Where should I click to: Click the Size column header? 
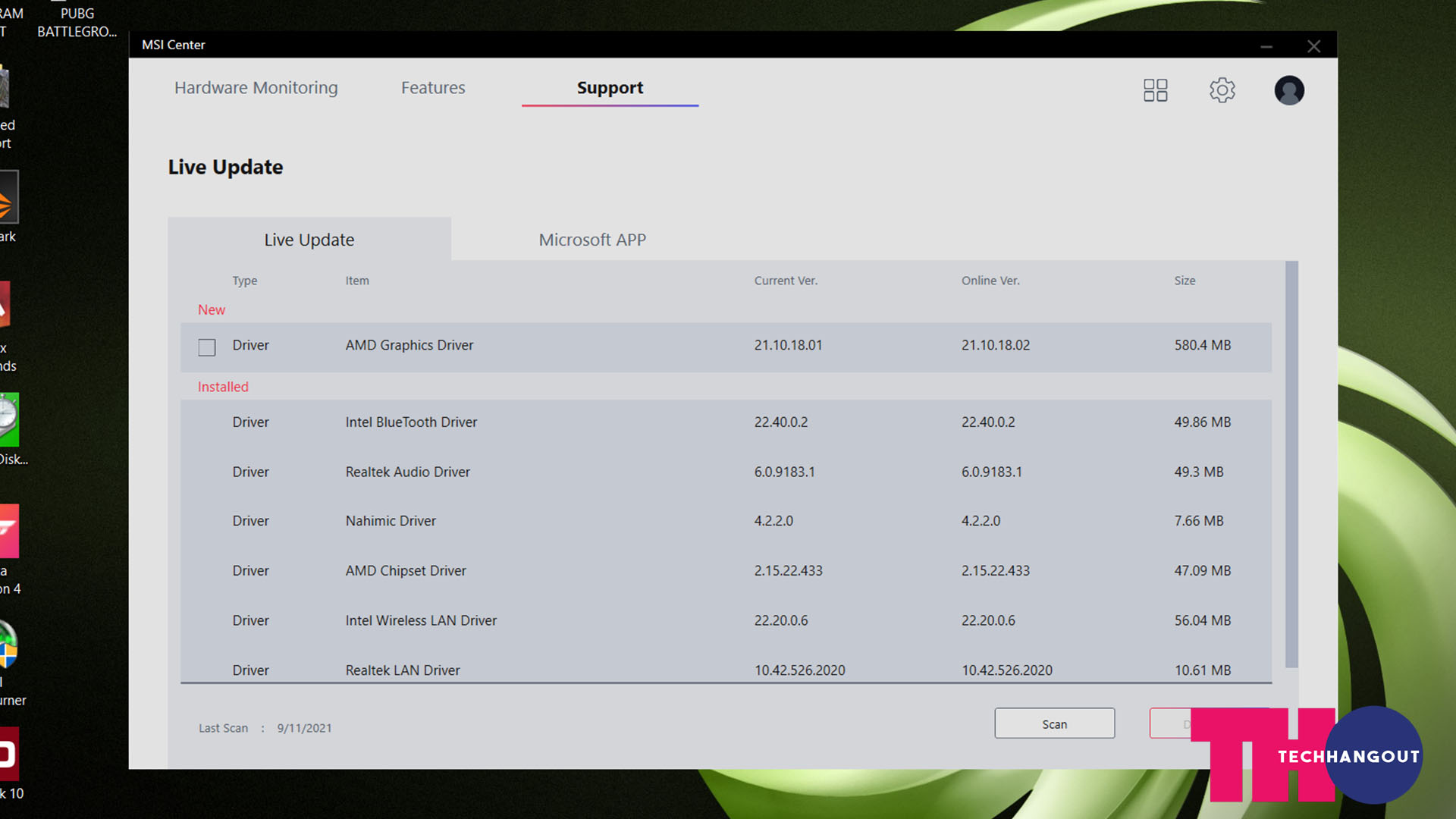click(1185, 281)
